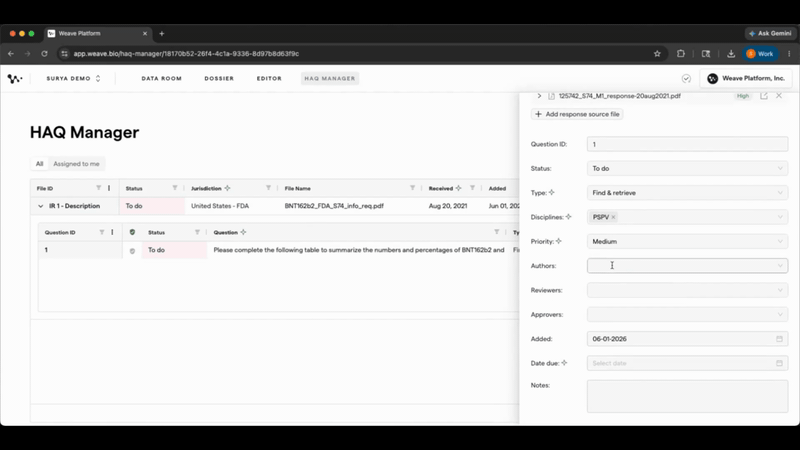
Task: Remove PSPV discipline tag
Action: click(613, 217)
